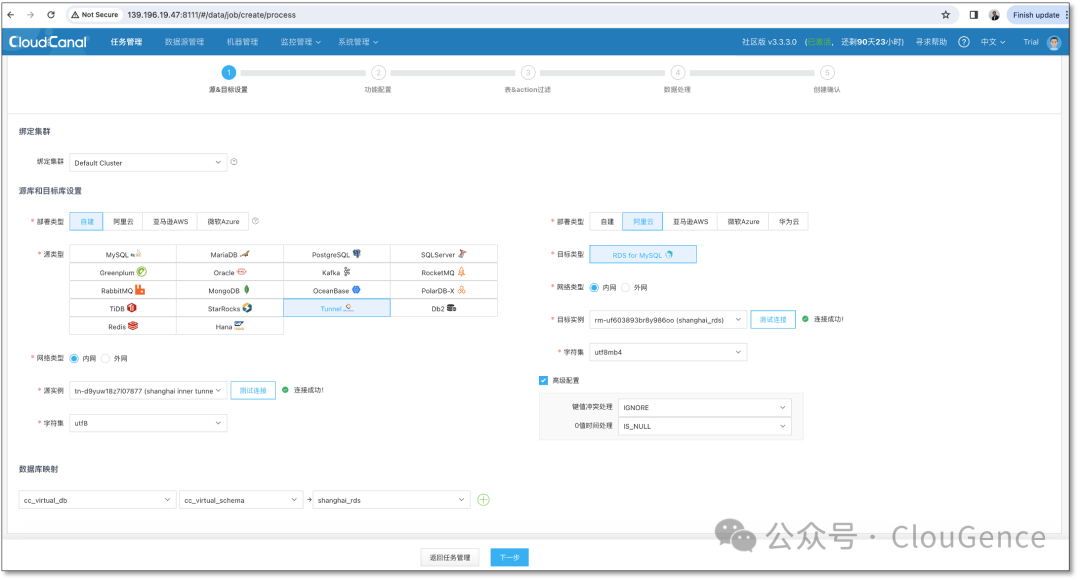Click the RDS for MySQL target type
Viewport: 1080px width, 580px height.
643,255
